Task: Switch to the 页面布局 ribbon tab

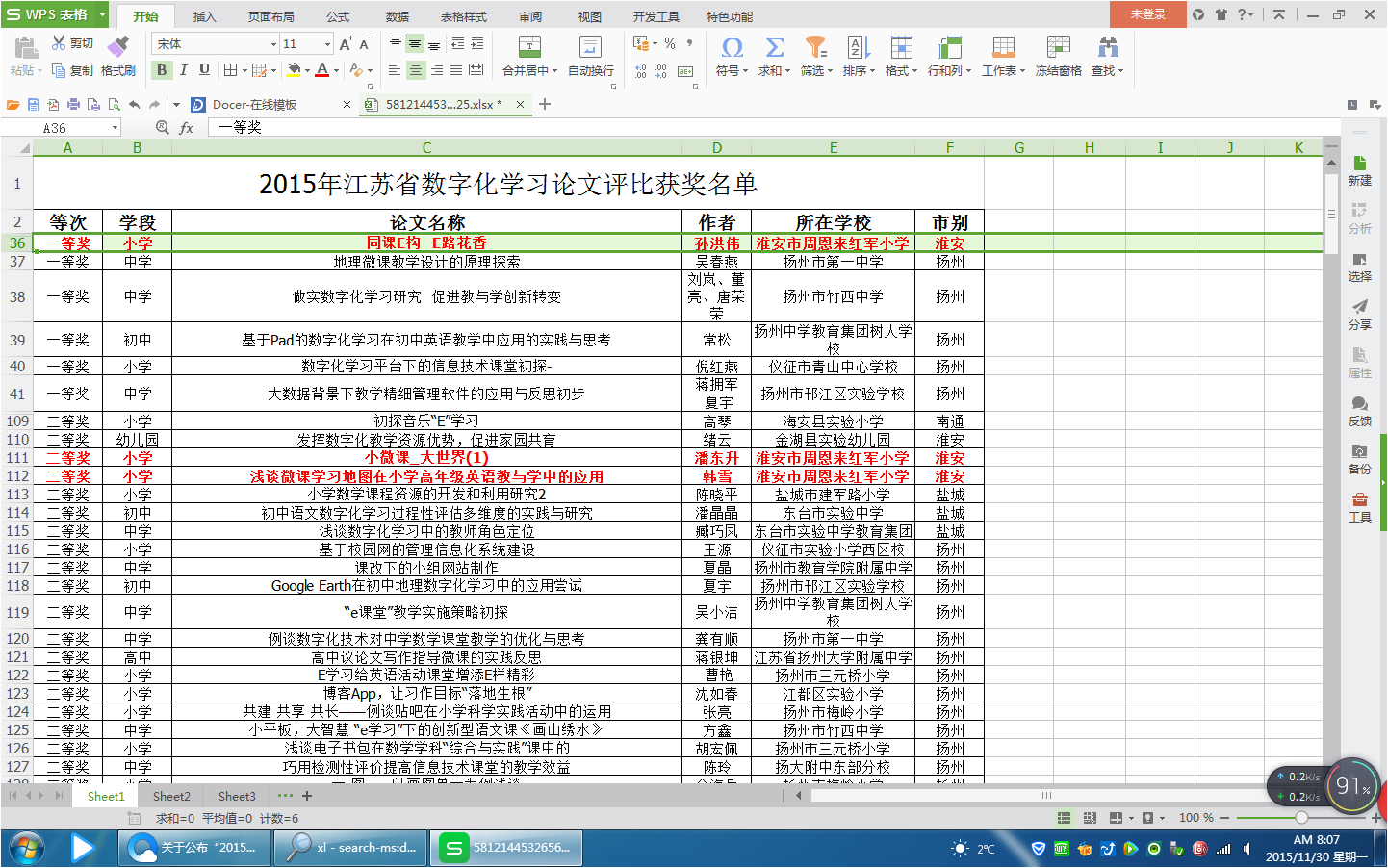Action: 270,16
